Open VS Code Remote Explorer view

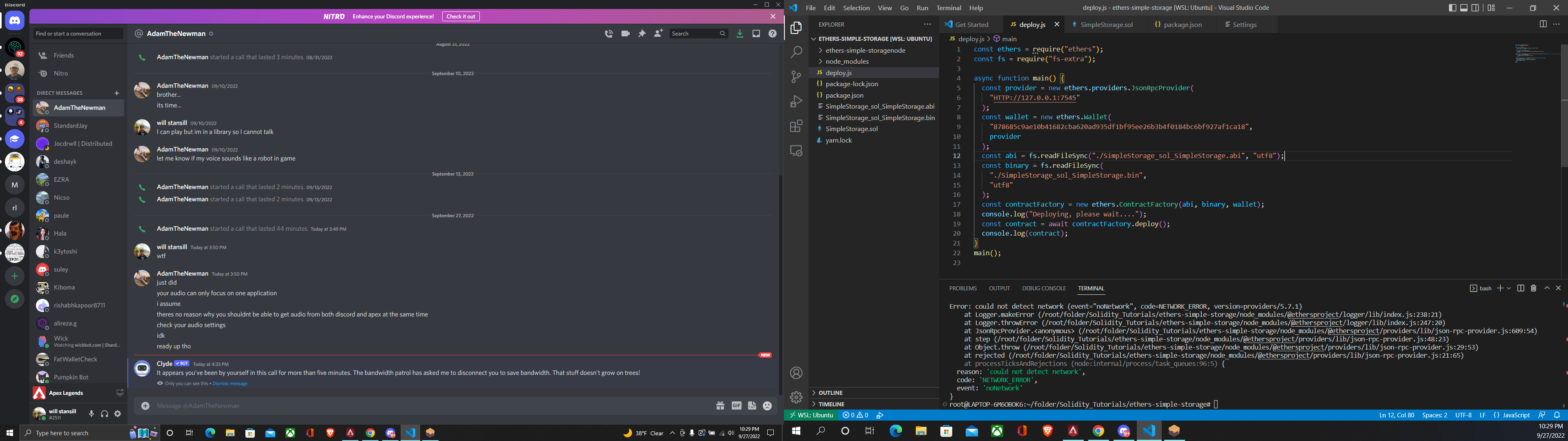click(796, 150)
